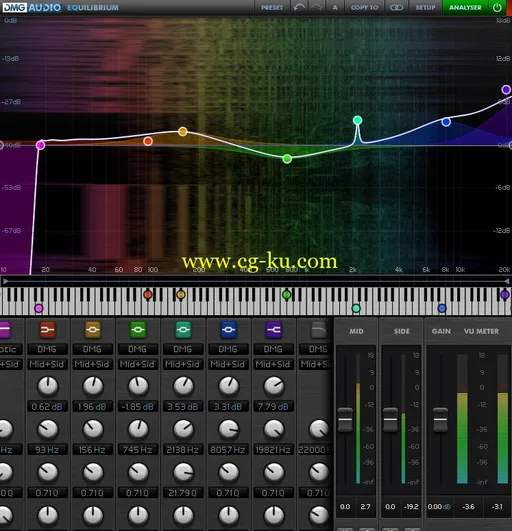Open the SETUP menu

[x=425, y=7]
